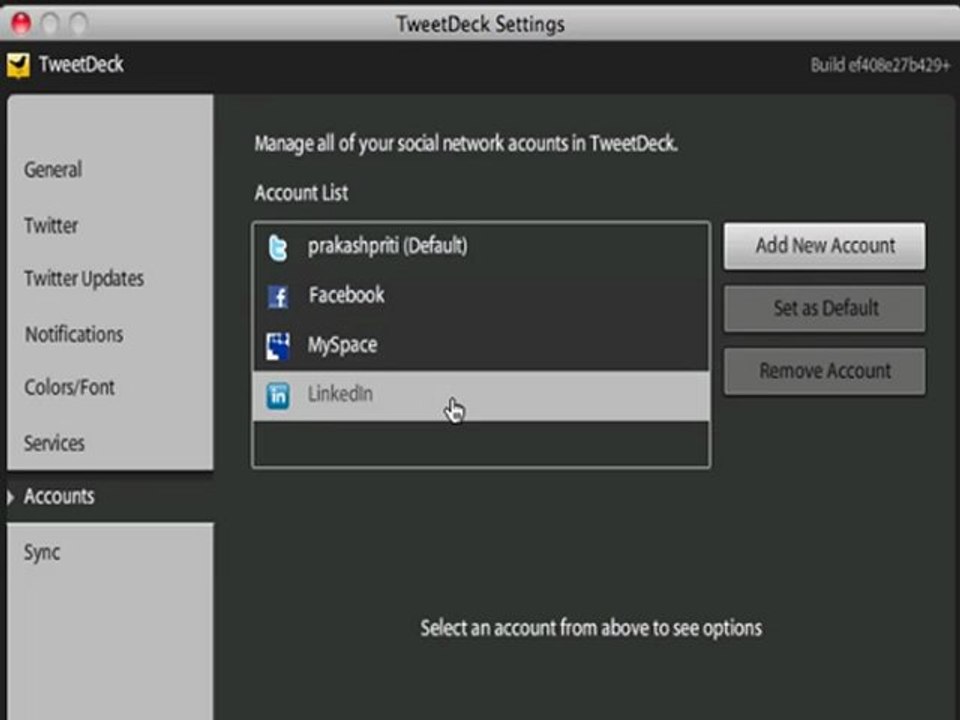The width and height of the screenshot is (960, 720).
Task: Select the prakashpriti (Default) account row
Action: tap(481, 247)
